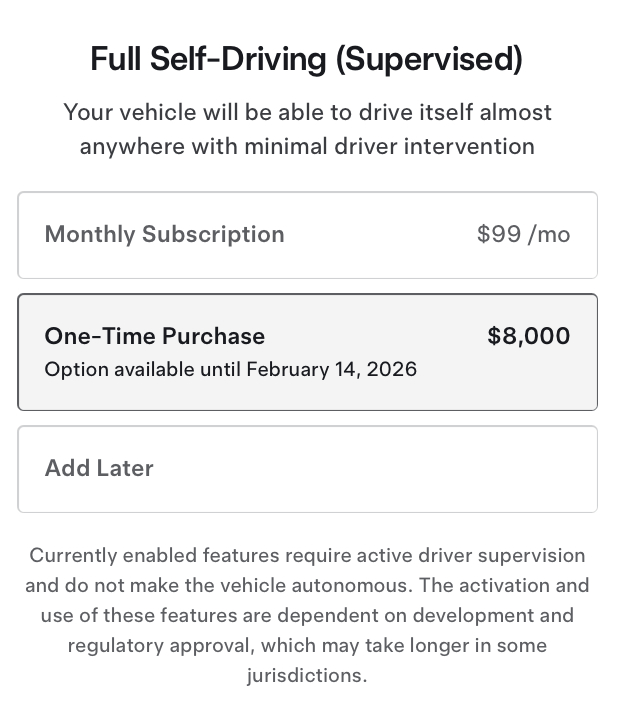Screen dimensions: 638x712
Task: Click the word "jurisdictions." in the disclaimer
Action: (307, 675)
